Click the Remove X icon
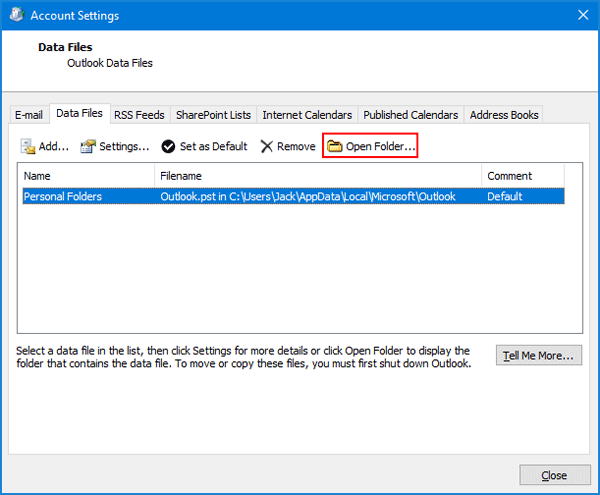Viewport: 600px width, 495px height. click(266, 146)
